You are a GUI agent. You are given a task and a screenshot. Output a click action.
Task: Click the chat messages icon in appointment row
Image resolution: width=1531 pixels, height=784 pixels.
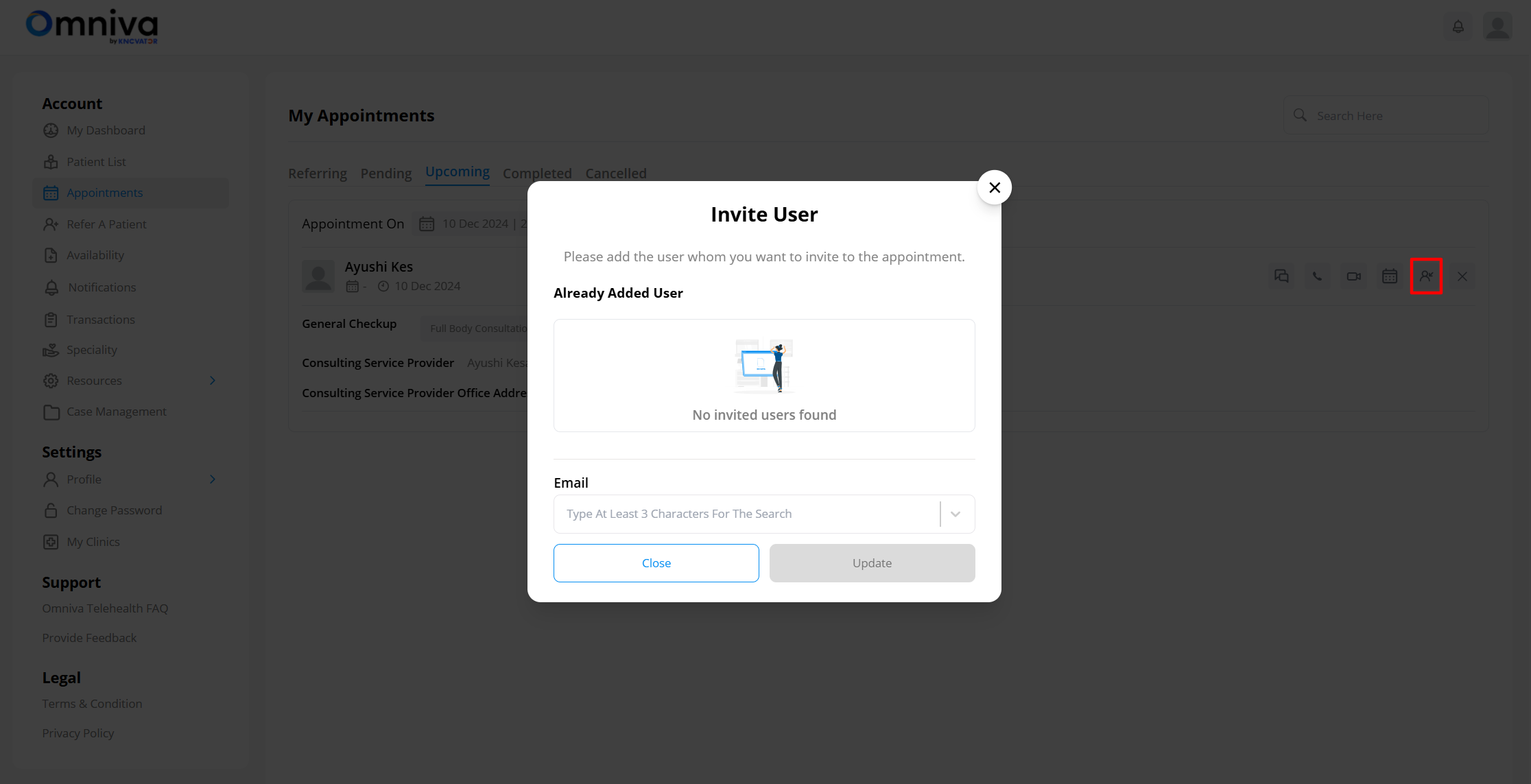coord(1281,276)
